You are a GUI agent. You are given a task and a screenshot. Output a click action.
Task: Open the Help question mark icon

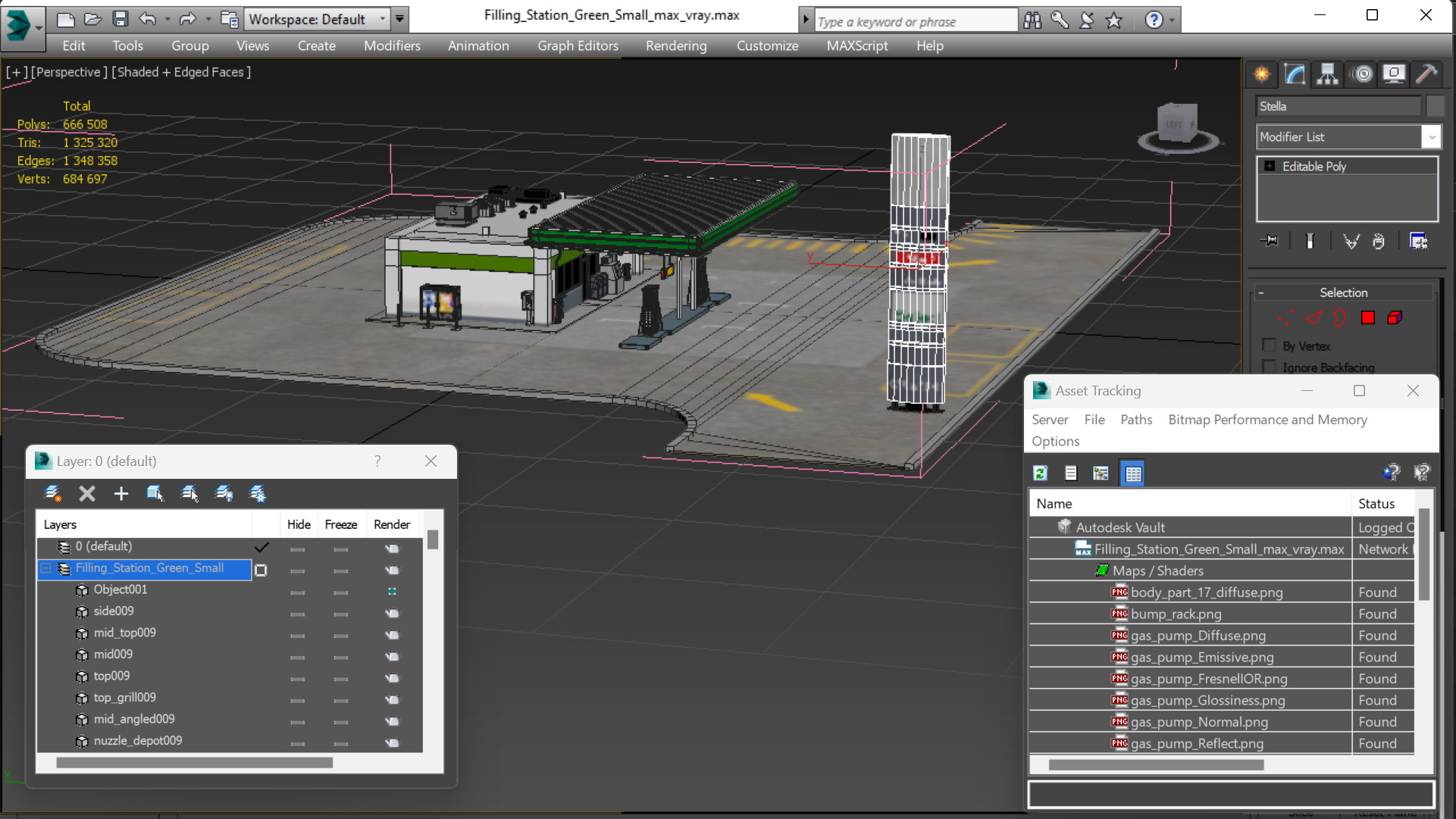tap(1154, 20)
